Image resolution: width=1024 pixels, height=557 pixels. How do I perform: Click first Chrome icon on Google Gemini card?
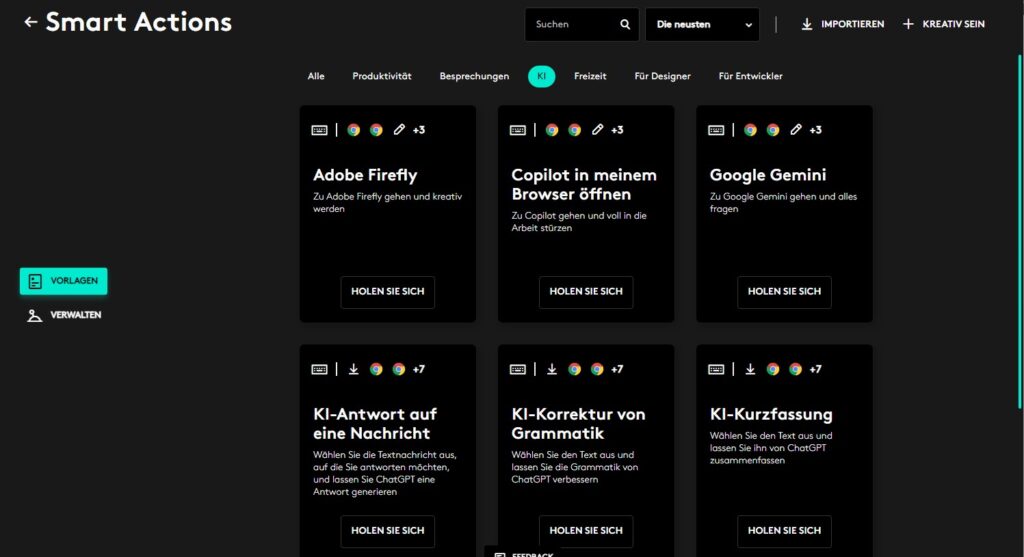750,130
